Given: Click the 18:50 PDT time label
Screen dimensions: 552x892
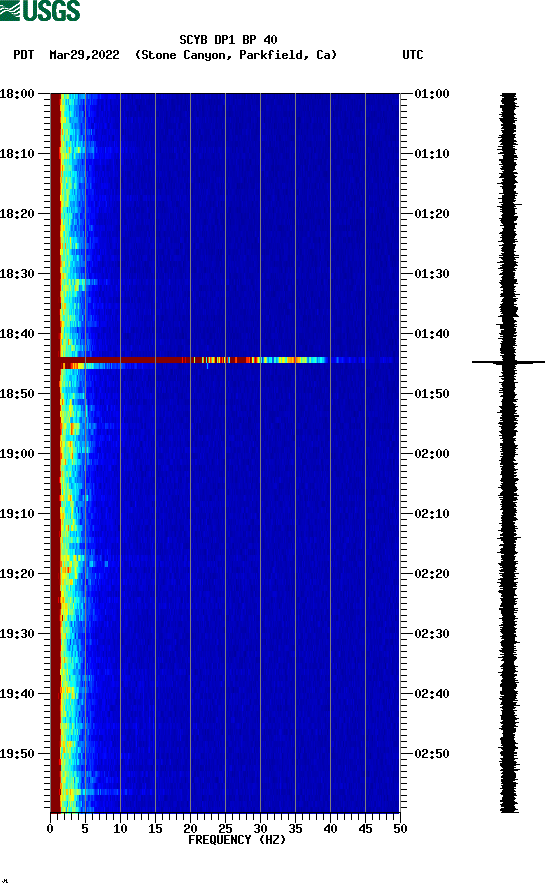Looking at the screenshot, I should pos(17,394).
